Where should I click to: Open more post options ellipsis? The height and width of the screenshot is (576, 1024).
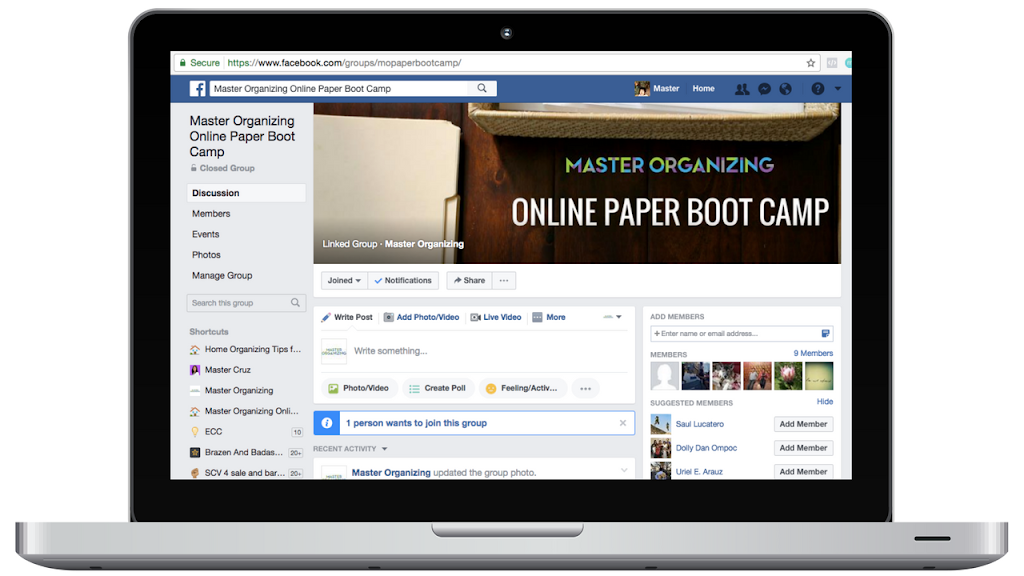[585, 389]
